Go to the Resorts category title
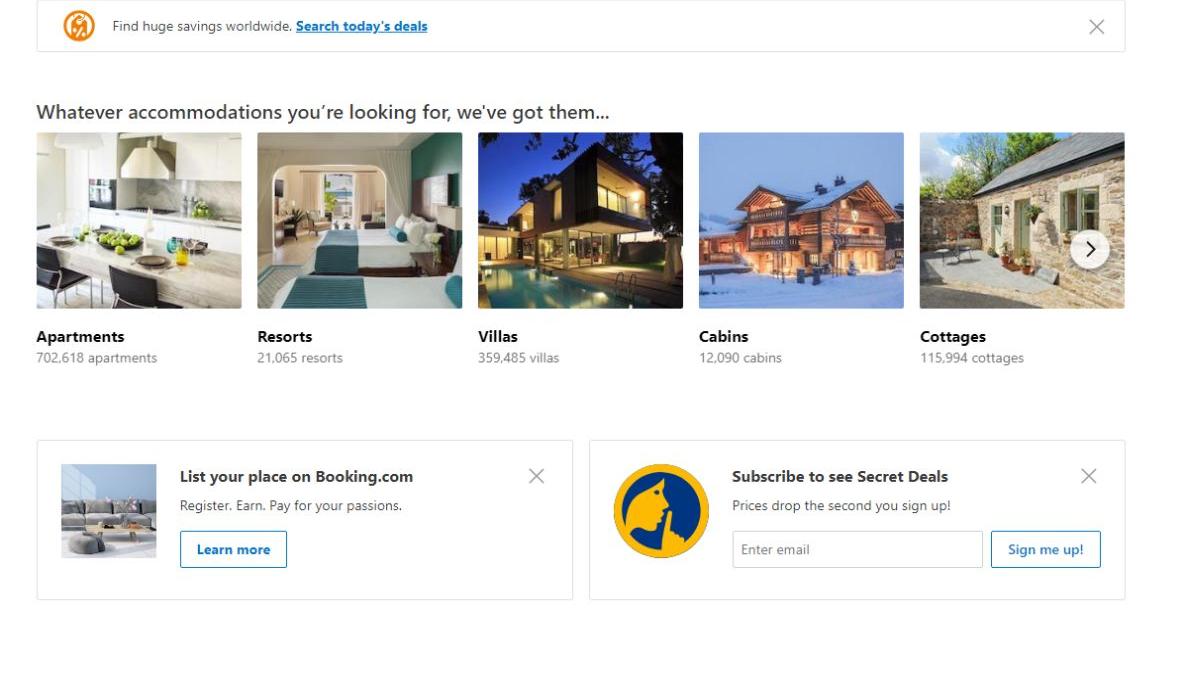This screenshot has height=675, width=1200. [285, 337]
